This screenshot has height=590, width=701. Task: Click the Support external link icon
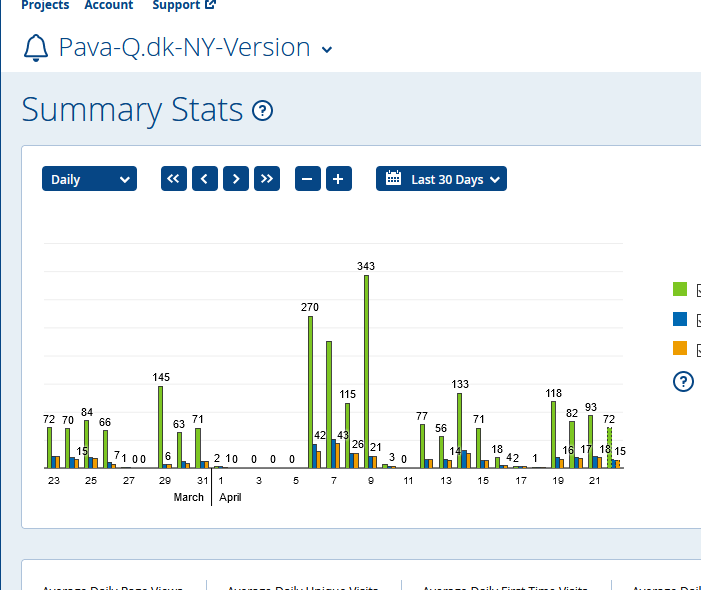[211, 4]
